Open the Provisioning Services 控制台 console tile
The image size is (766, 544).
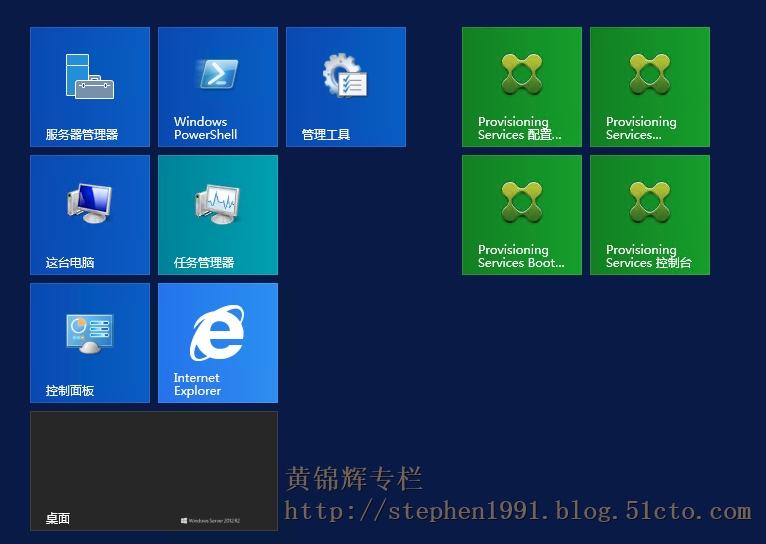(x=650, y=215)
